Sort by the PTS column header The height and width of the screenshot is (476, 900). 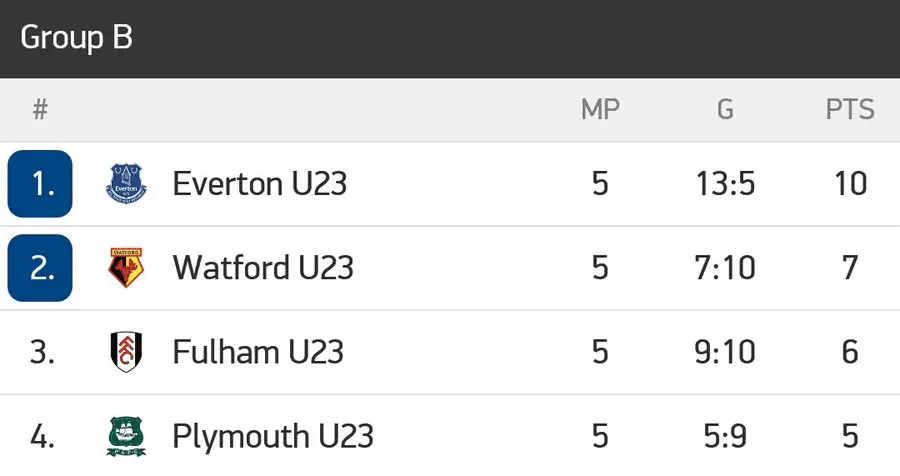pos(850,110)
